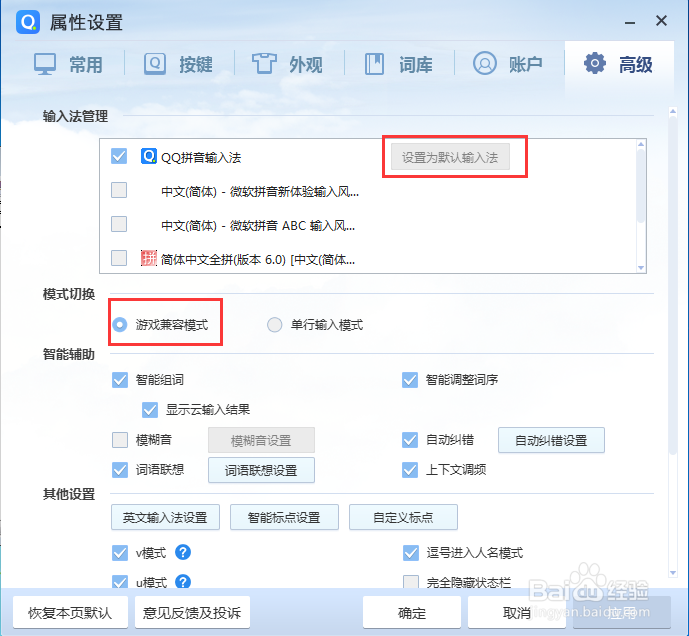This screenshot has height=636, width=689.
Task: Click input method list scroll-down arrow
Action: [641, 268]
